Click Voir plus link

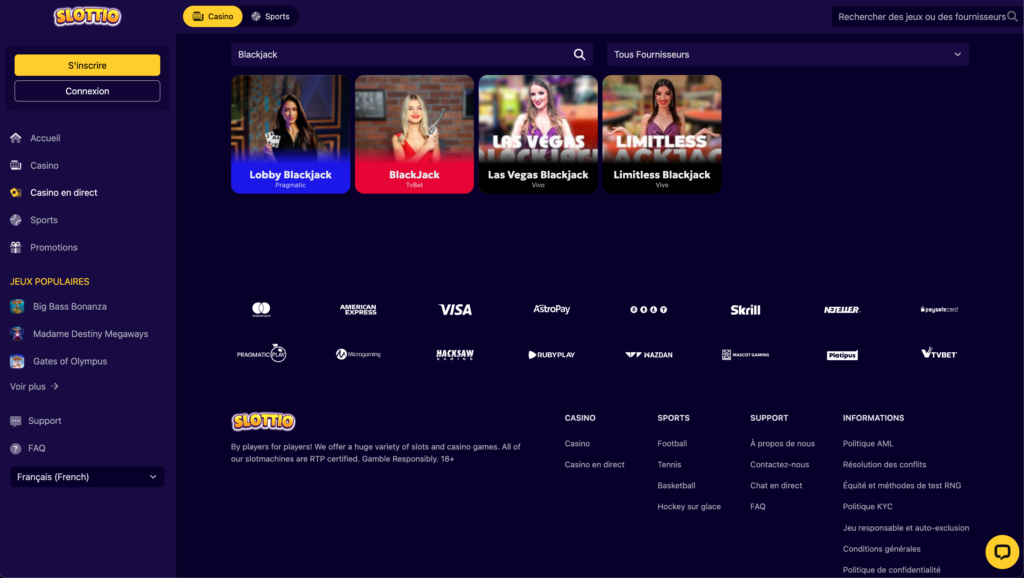click(x=34, y=387)
